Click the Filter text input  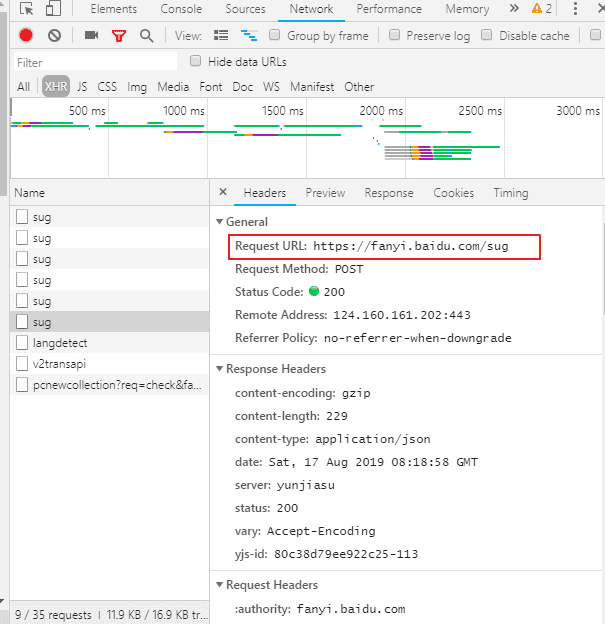(x=95, y=62)
